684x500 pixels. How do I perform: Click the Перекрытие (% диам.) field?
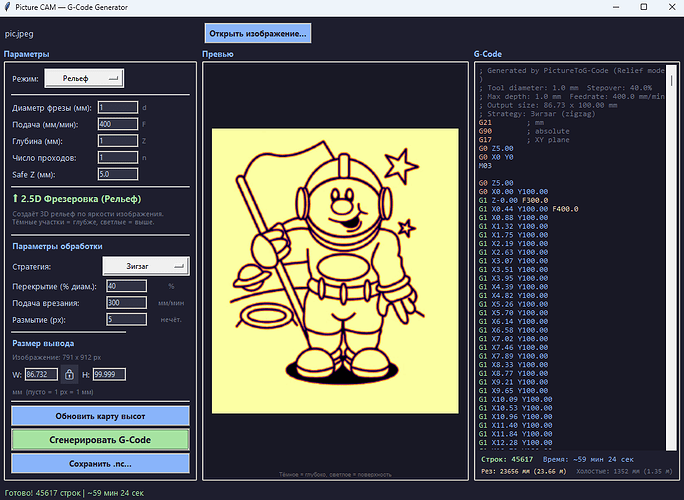coord(124,286)
